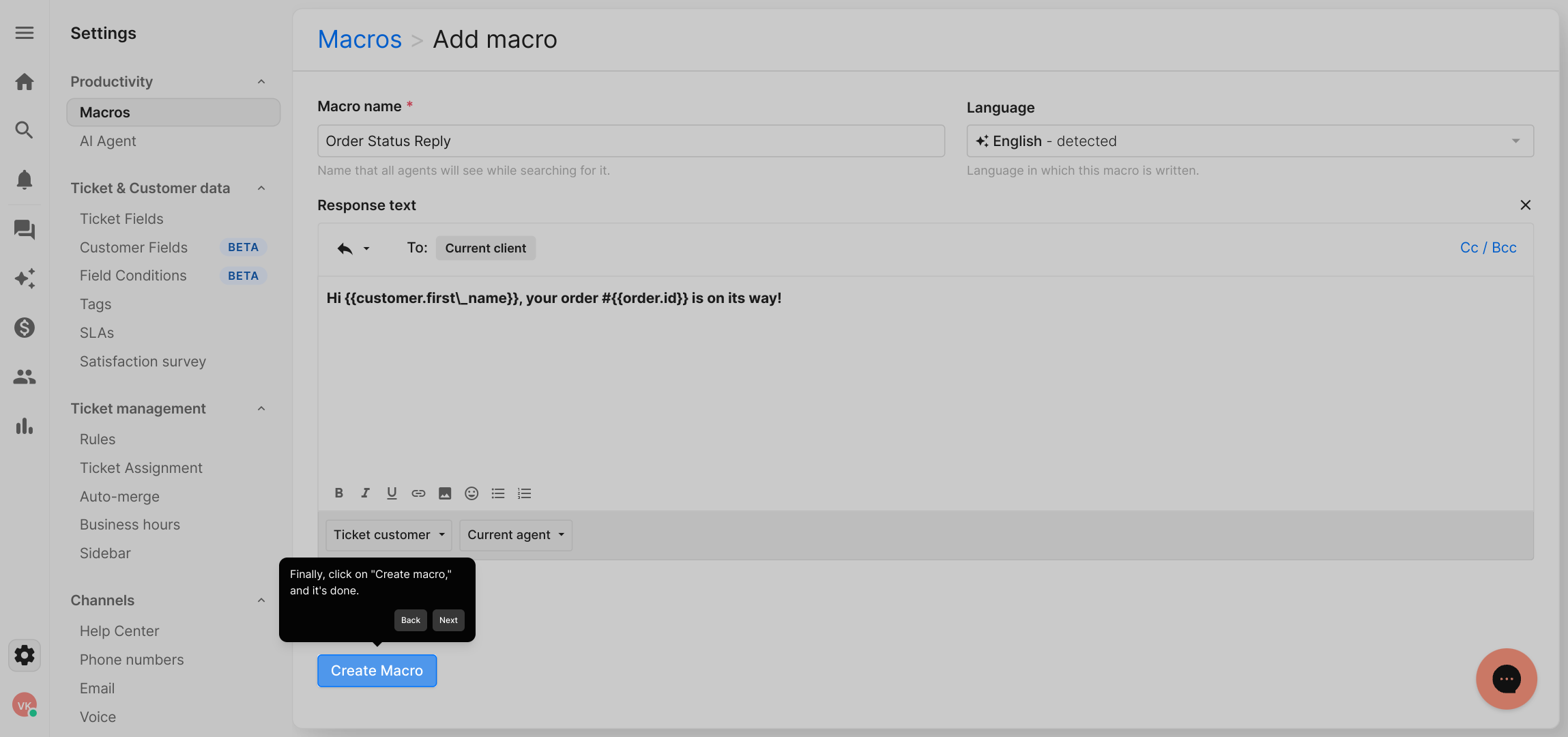Open Voice channel settings
This screenshot has height=737, width=1568.
tap(98, 717)
